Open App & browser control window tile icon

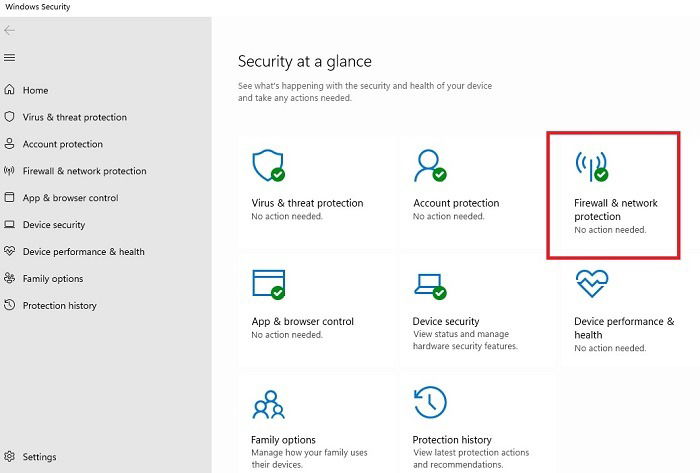(x=268, y=284)
